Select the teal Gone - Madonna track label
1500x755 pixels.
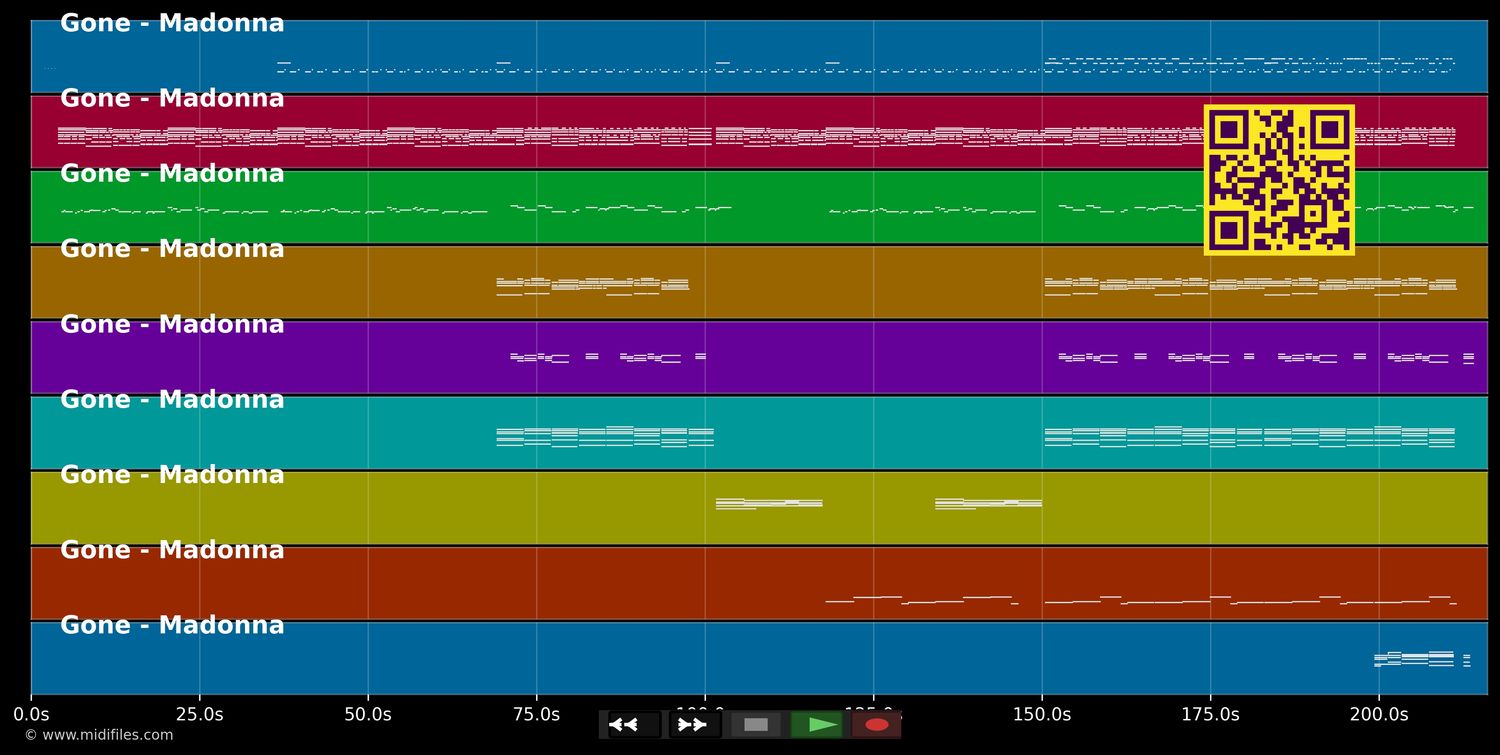pyautogui.click(x=172, y=400)
